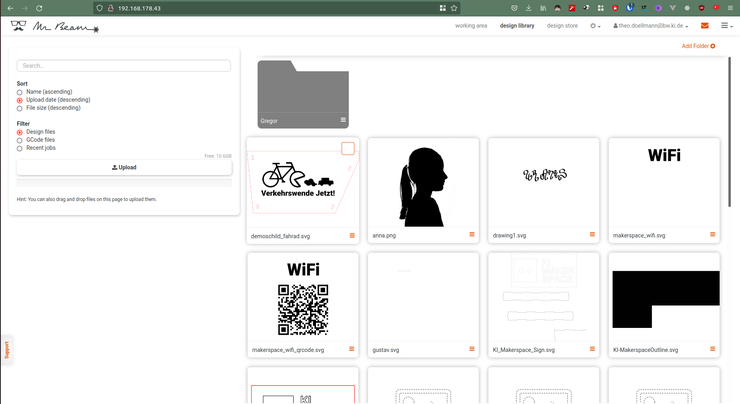Click the grid extensions icon in address bar

click(443, 8)
